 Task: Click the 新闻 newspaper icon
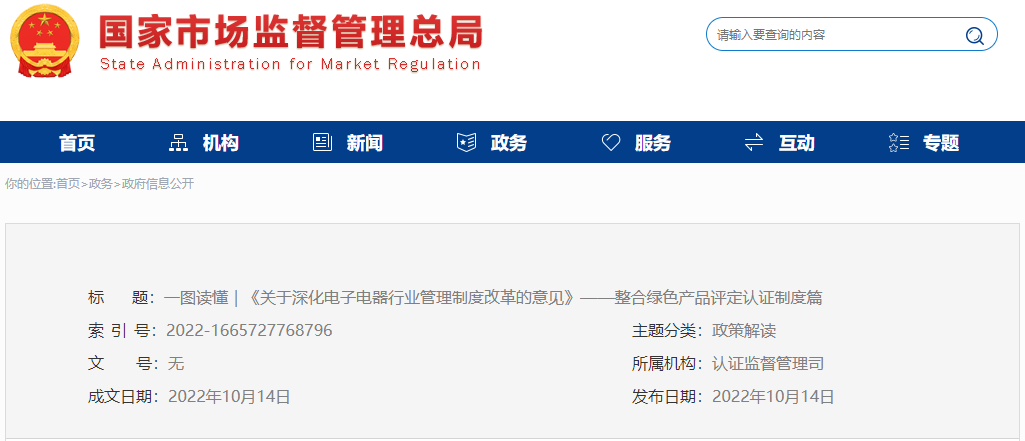point(322,142)
